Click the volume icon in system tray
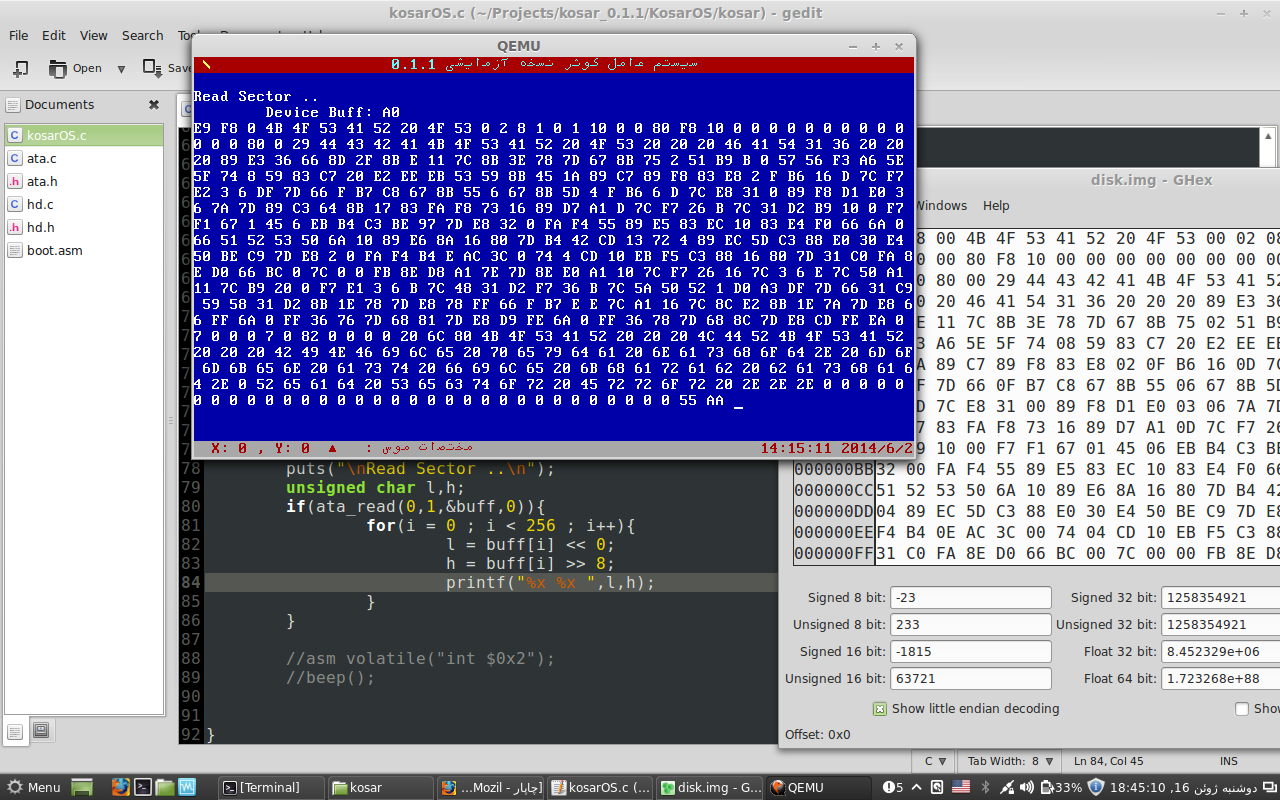The image size is (1280, 800). pos(1026,787)
